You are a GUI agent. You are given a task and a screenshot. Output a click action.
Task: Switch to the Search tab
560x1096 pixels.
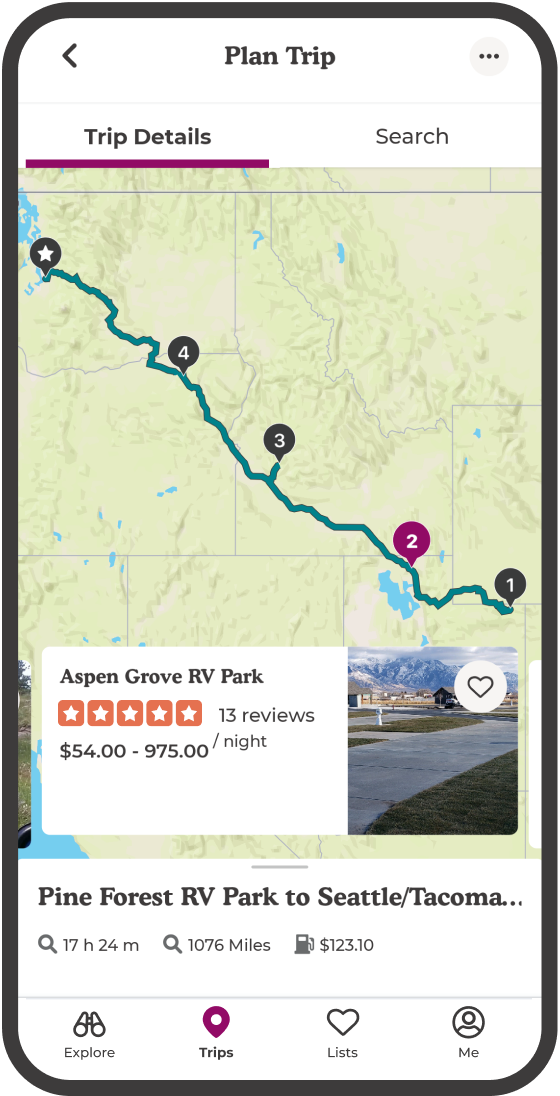click(x=412, y=136)
